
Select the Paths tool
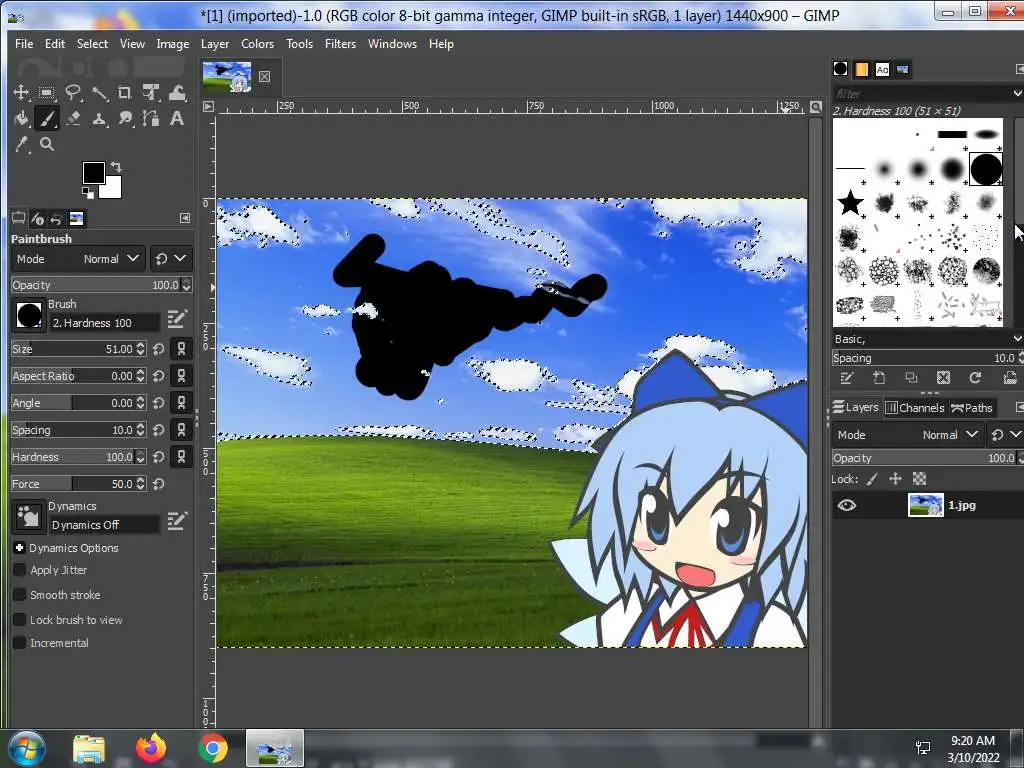click(x=151, y=119)
